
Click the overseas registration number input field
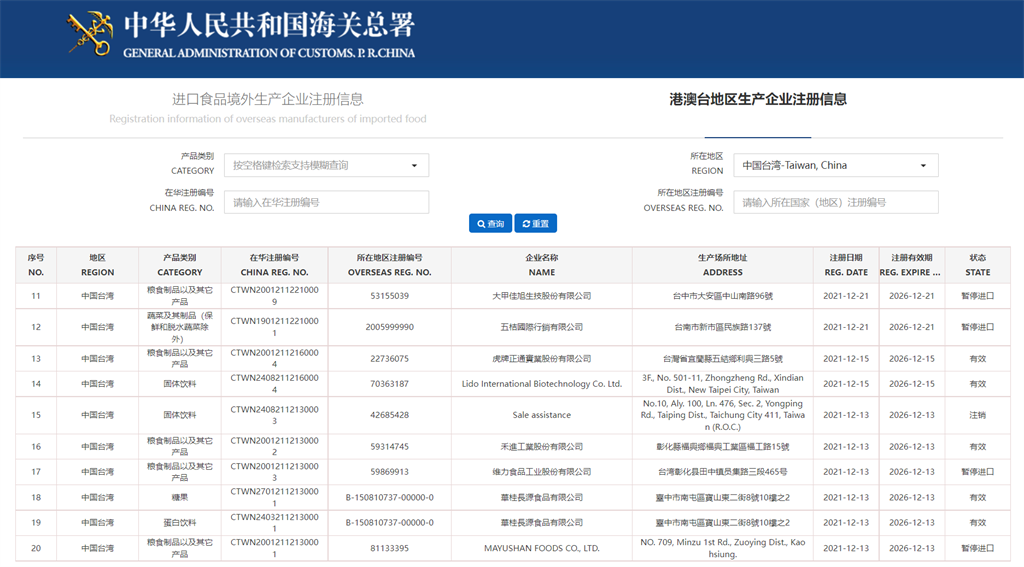(835, 202)
